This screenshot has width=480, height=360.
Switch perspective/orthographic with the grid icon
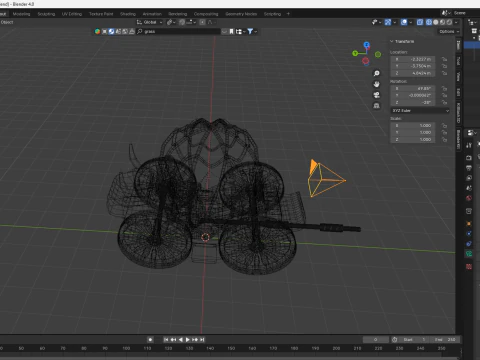pyautogui.click(x=377, y=106)
